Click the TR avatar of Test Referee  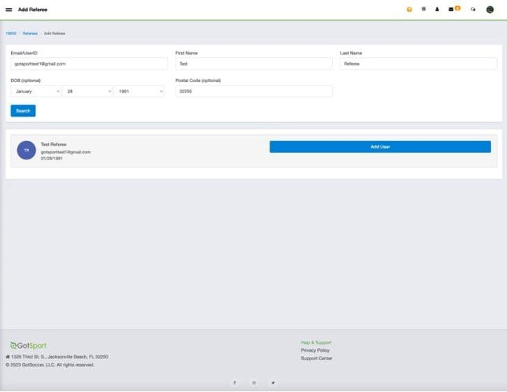click(26, 150)
